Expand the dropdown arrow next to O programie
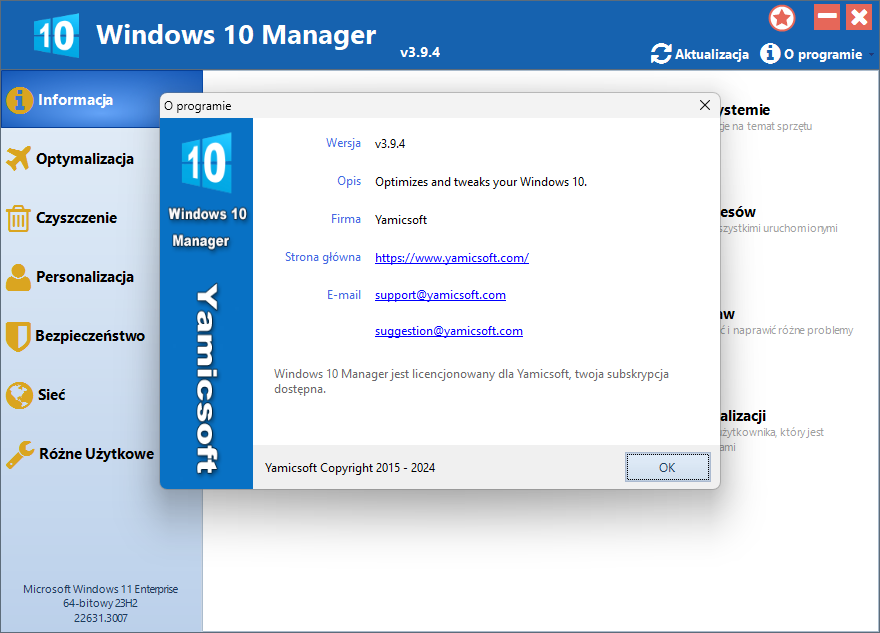Image resolution: width=880 pixels, height=633 pixels. tap(871, 54)
